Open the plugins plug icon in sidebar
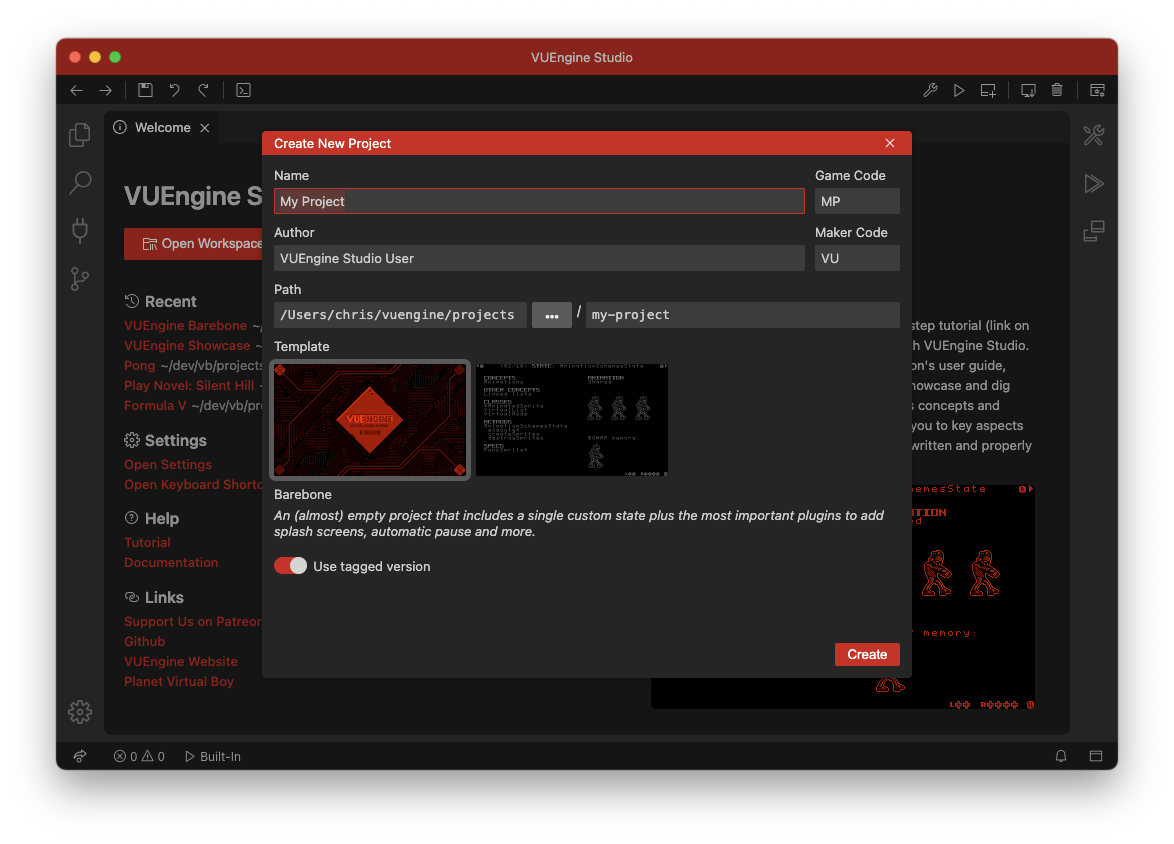 pyautogui.click(x=79, y=231)
